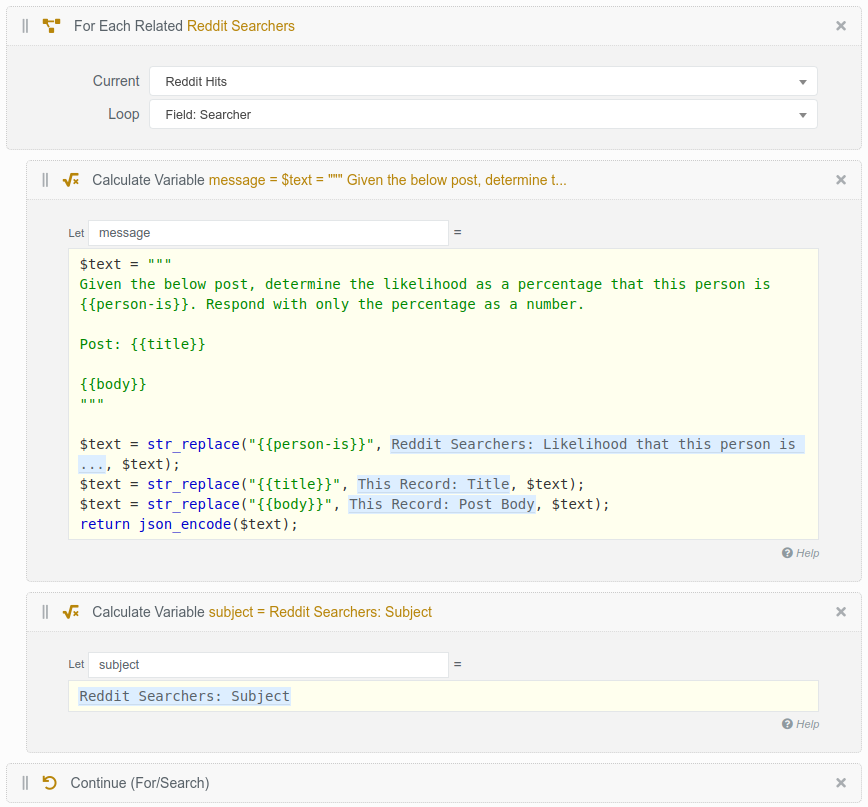Click the Reddit Searchers: Likelihood field token
Screen dimensions: 868x807
597,444
